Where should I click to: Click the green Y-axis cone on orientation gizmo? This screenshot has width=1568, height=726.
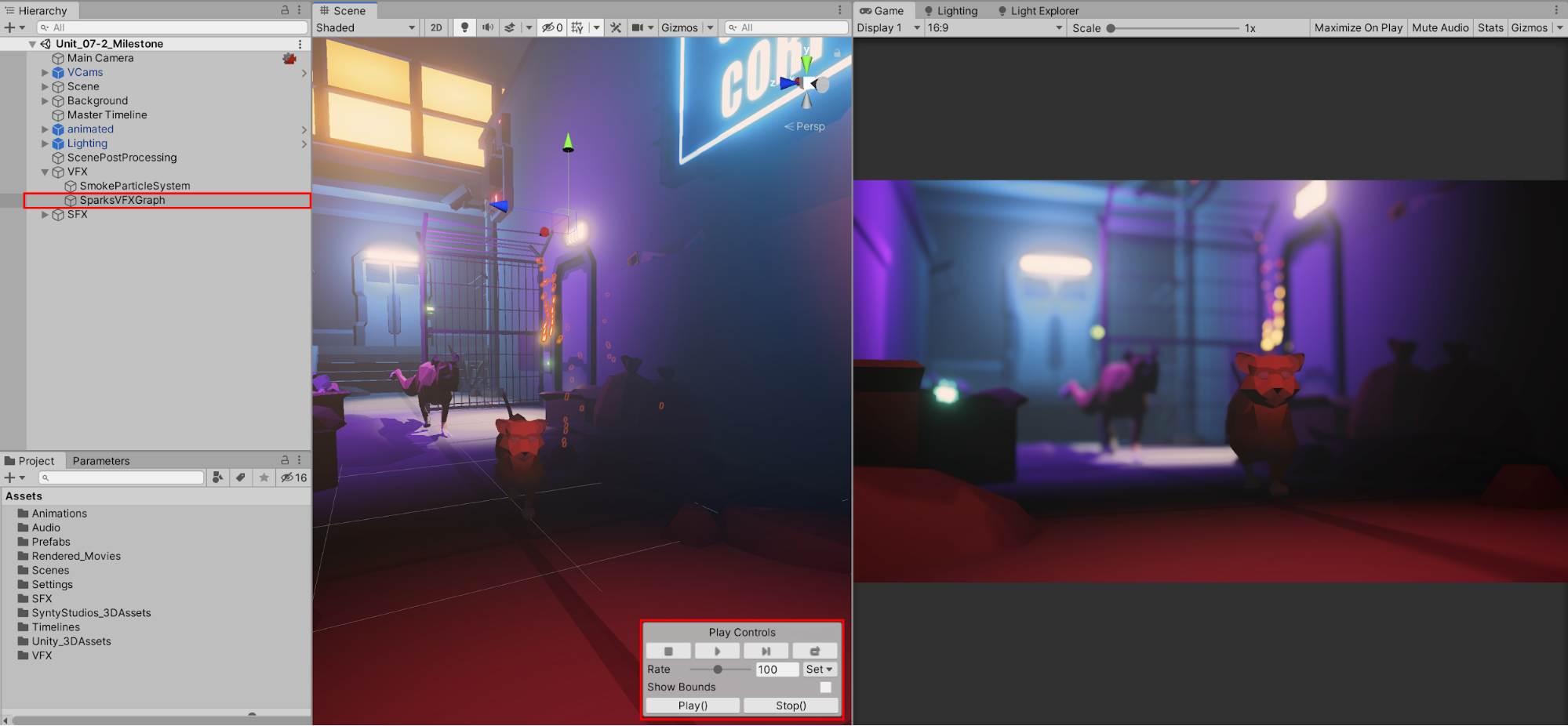click(806, 64)
